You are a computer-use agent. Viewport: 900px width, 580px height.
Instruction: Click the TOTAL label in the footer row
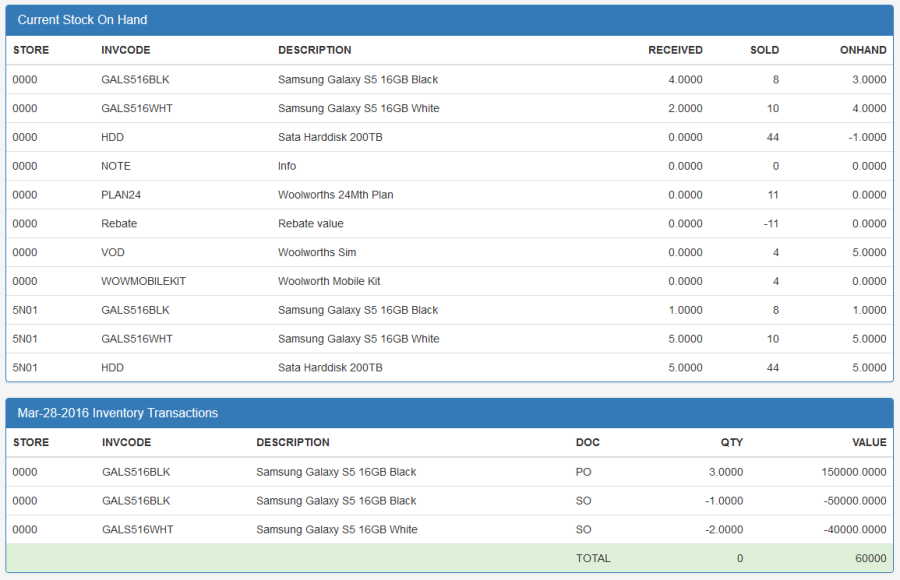(x=593, y=558)
